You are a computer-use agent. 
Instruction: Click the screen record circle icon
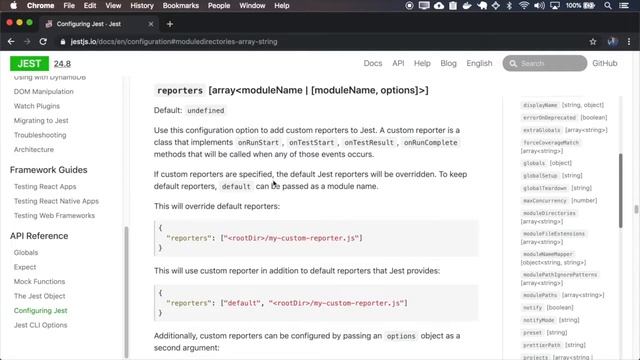tap(409, 6)
